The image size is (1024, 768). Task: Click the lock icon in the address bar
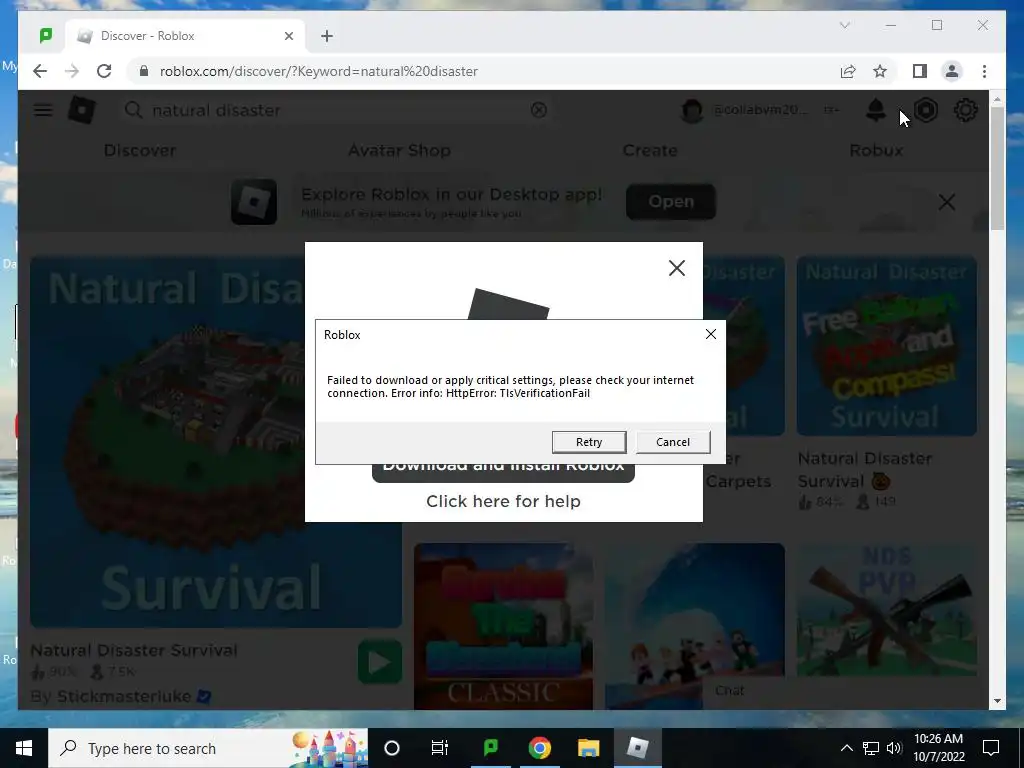[x=144, y=71]
